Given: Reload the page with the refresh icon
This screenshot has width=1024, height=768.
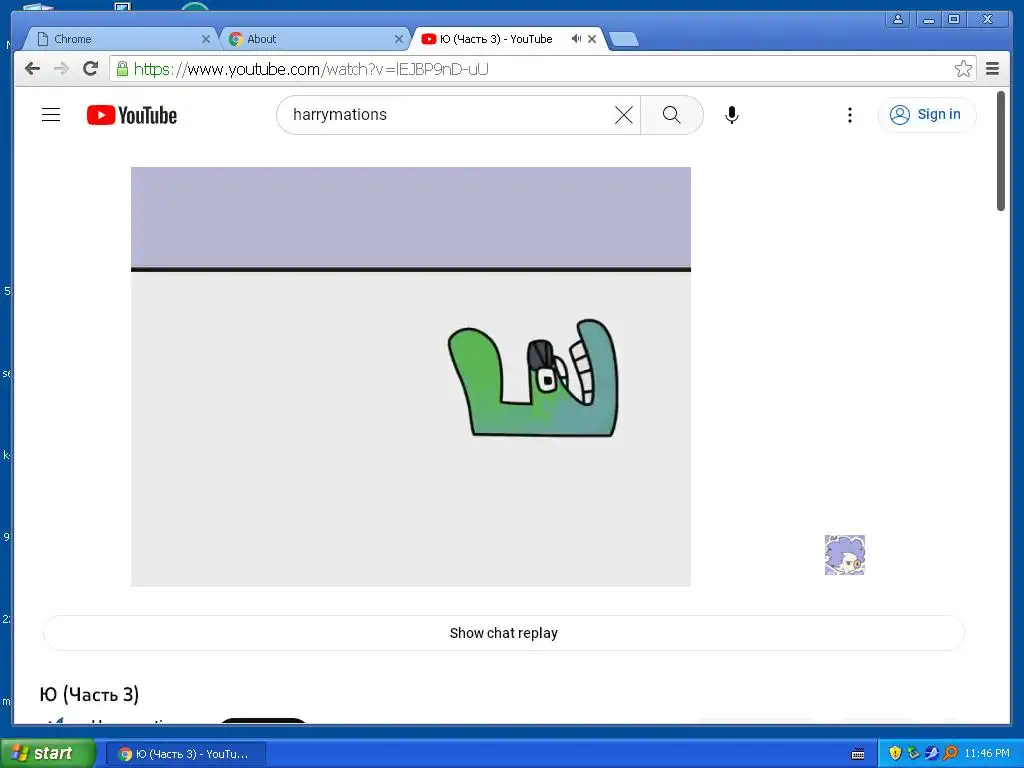Looking at the screenshot, I should [x=91, y=69].
